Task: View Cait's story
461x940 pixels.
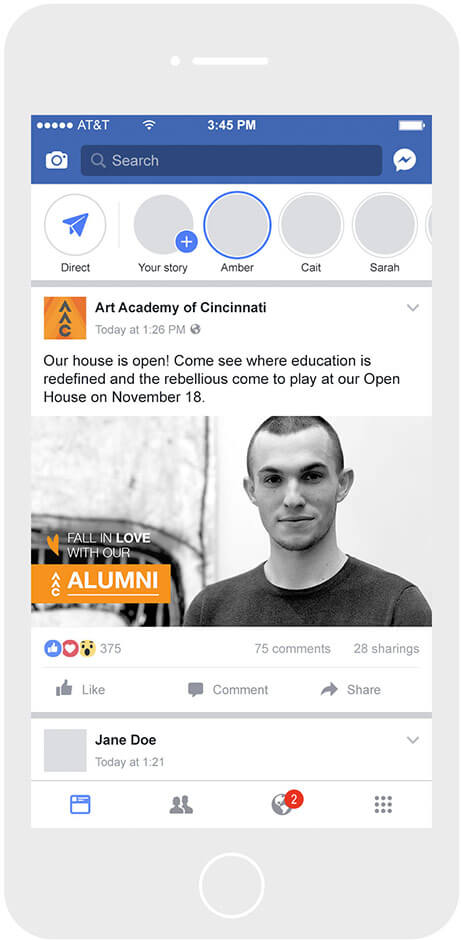Action: click(x=311, y=225)
